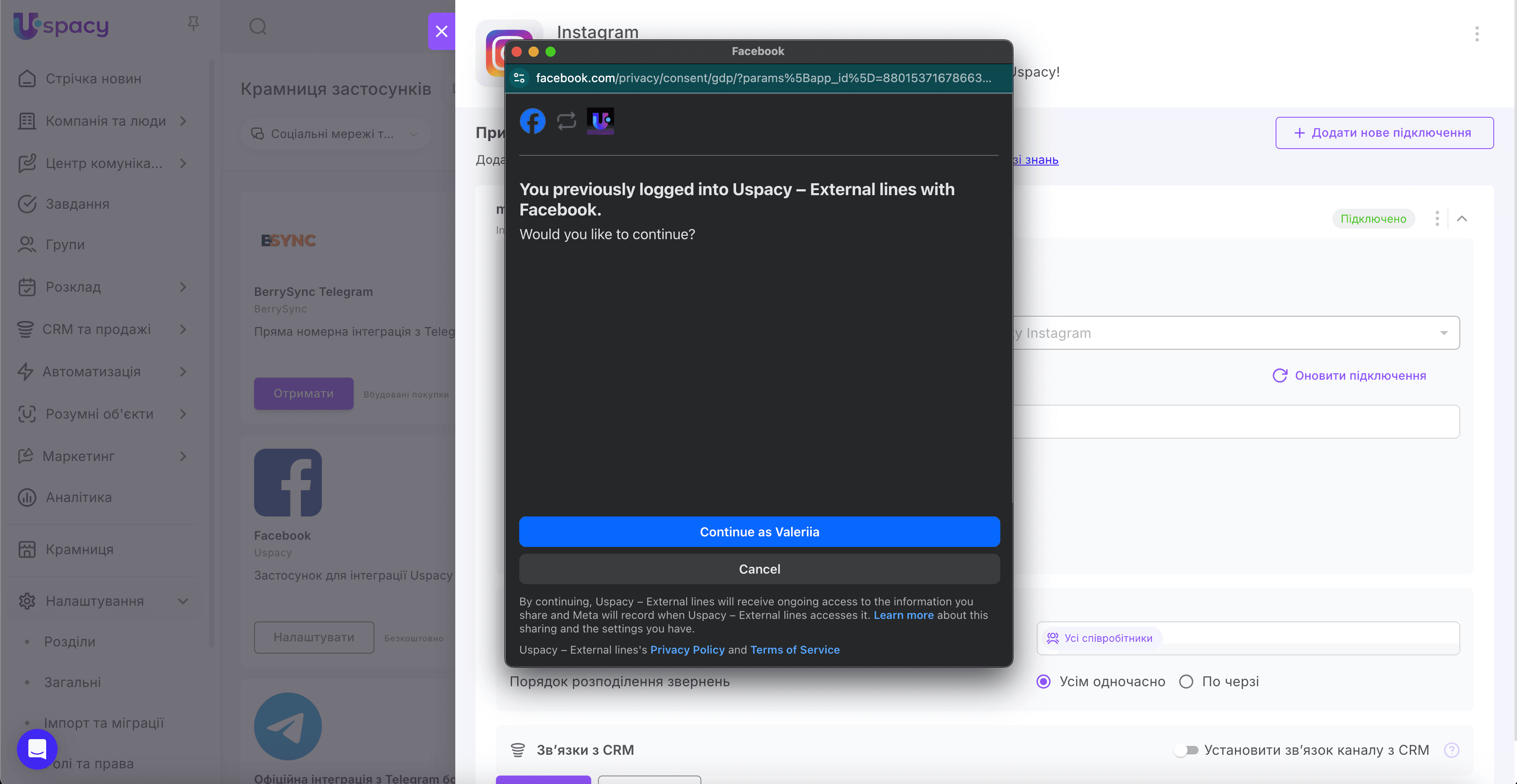This screenshot has height=784, width=1517.
Task: Open 'Стрічка новин' in sidebar
Action: pyautogui.click(x=93, y=78)
